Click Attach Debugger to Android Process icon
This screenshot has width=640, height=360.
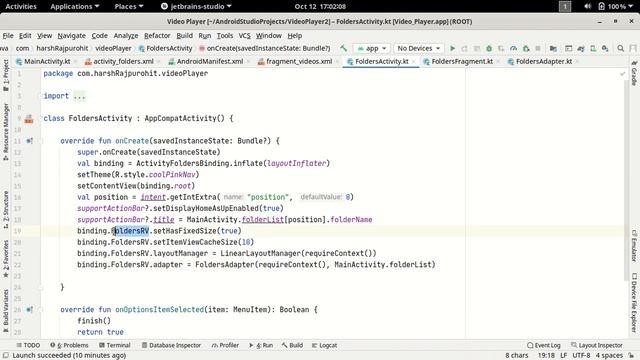pyautogui.click(x=526, y=48)
